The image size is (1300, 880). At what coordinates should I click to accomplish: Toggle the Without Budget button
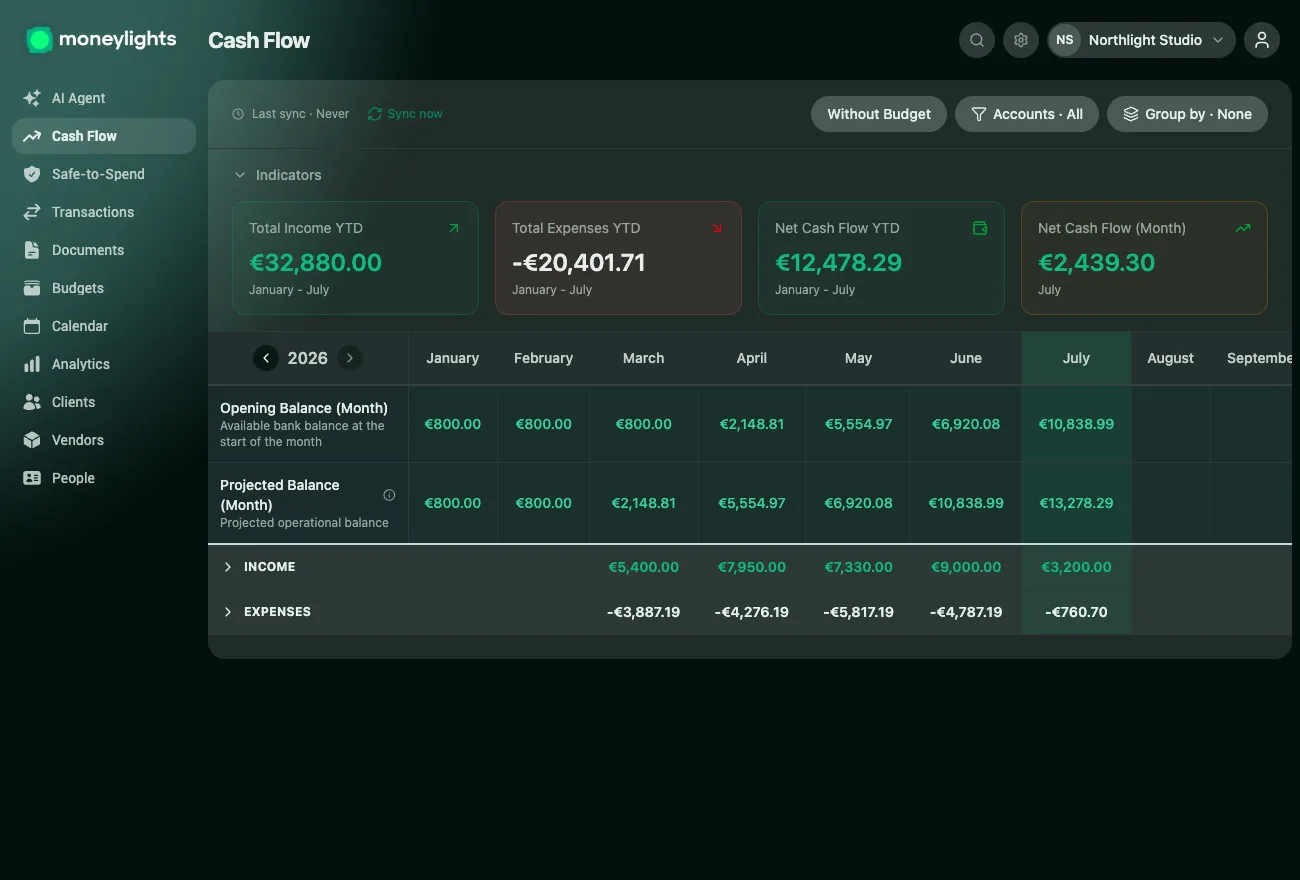point(879,114)
